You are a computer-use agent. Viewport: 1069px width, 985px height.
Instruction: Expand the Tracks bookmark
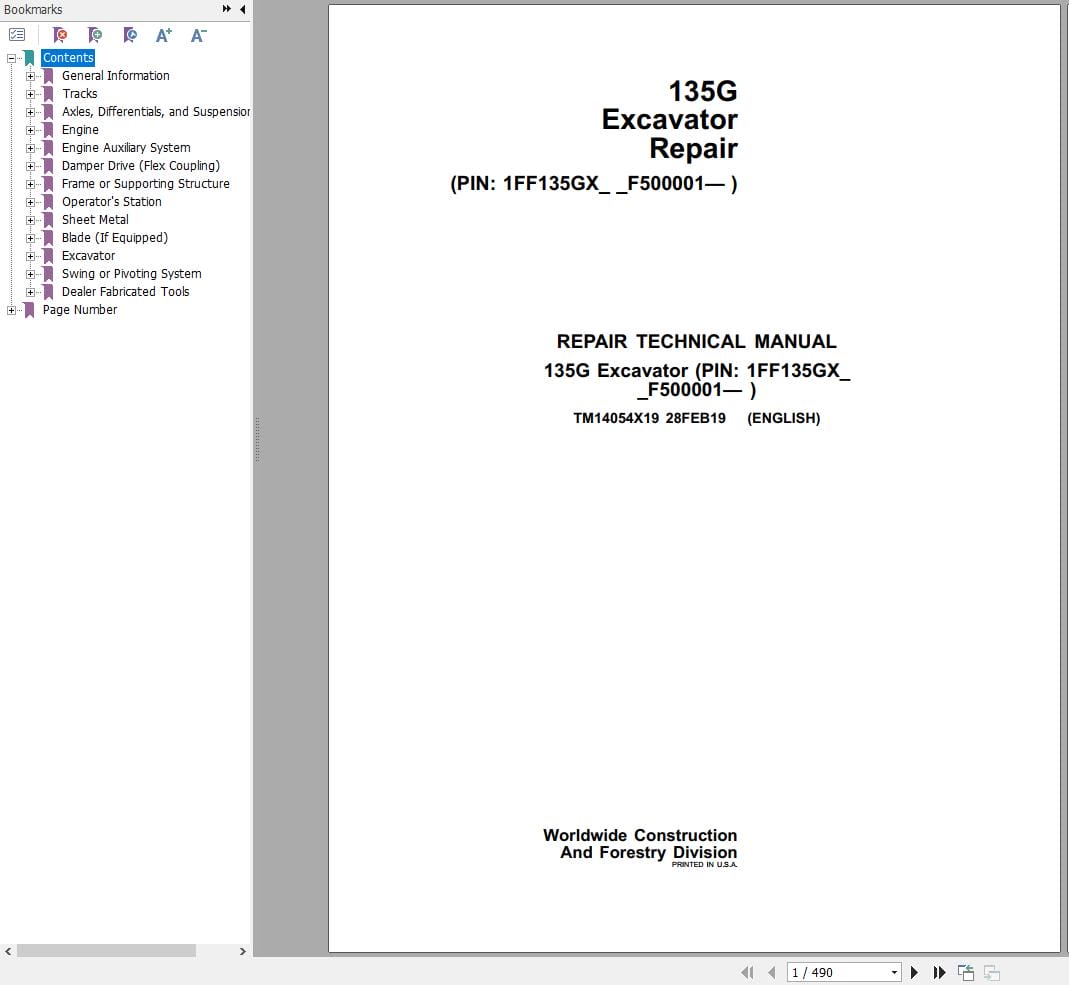(x=30, y=94)
